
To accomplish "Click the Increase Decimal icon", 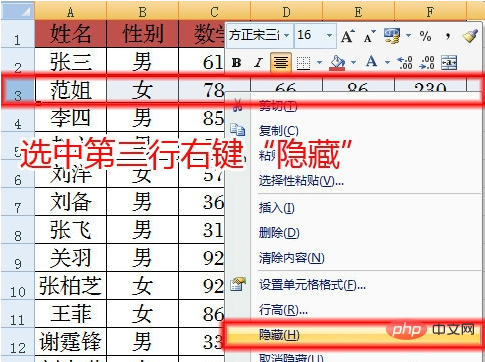I will [x=405, y=63].
